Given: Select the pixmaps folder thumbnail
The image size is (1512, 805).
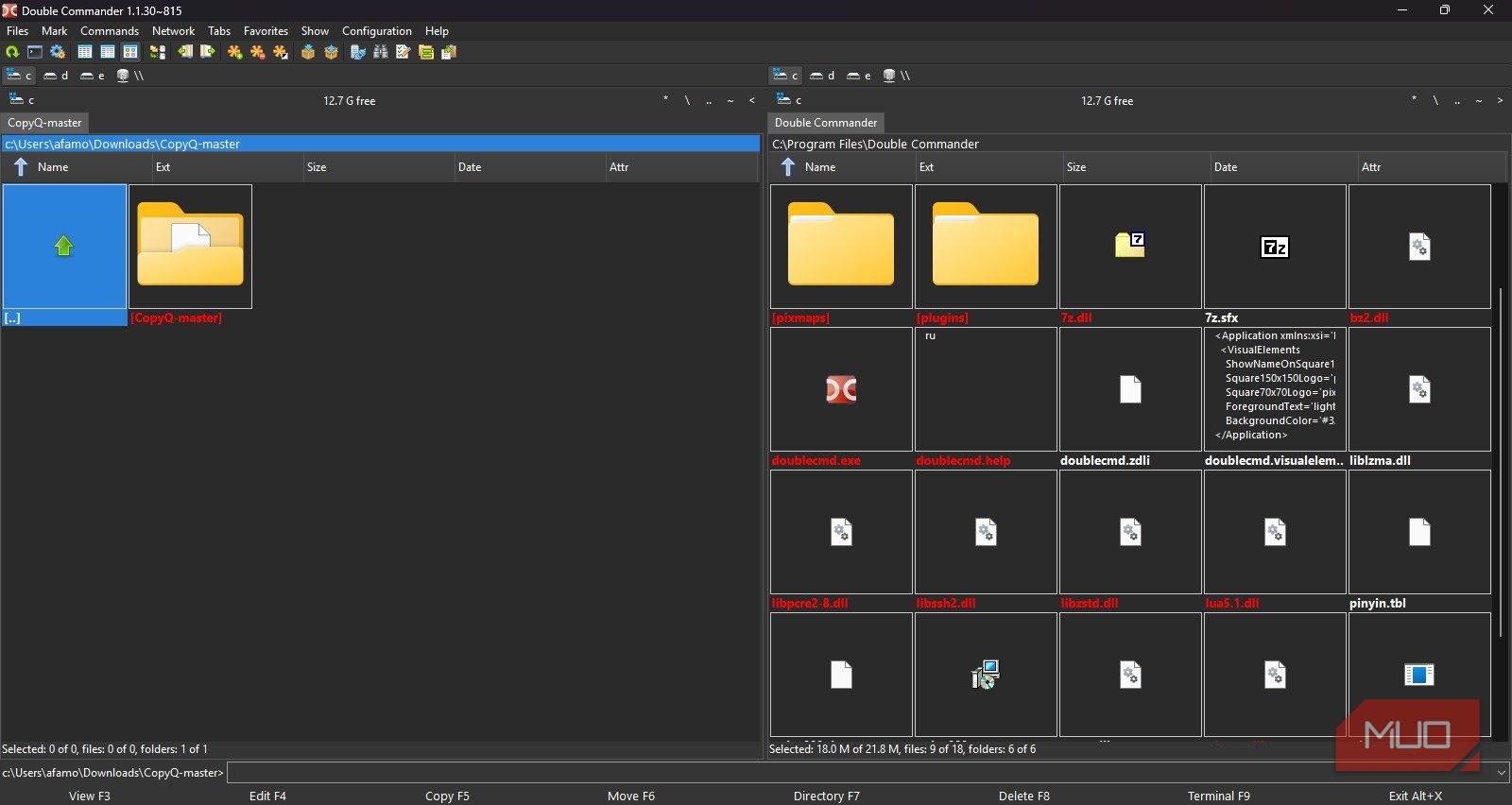Looking at the screenshot, I should pos(841,255).
